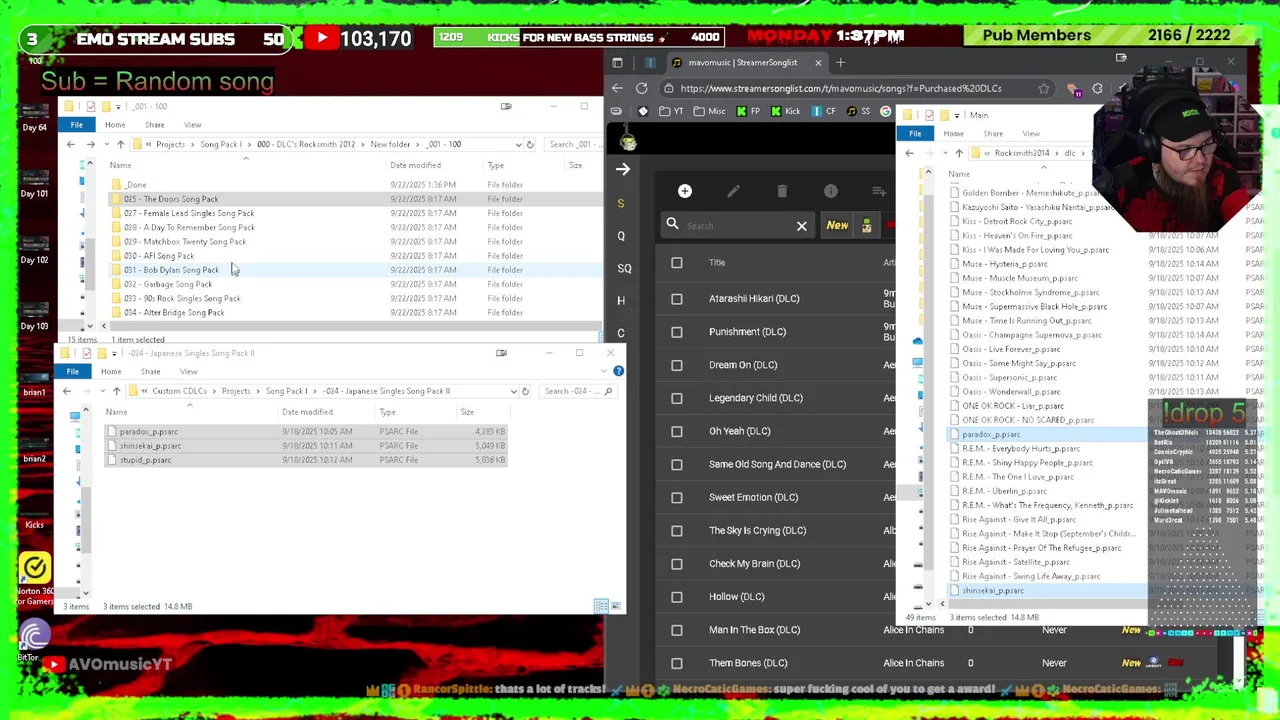Open the SS bookmark in bookmarks bar
The height and width of the screenshot is (720, 1280).
(x=858, y=111)
